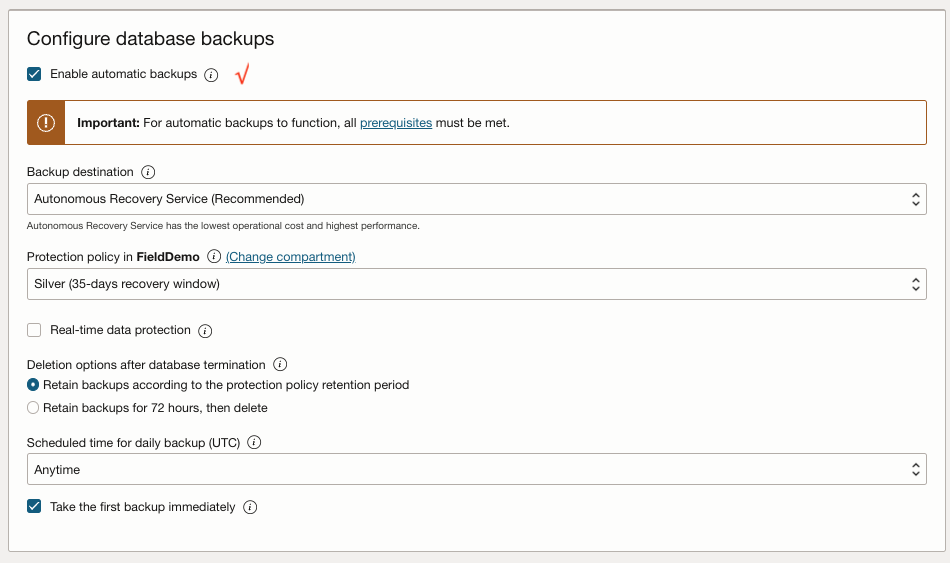Click info icon for Deletion options after termination
Viewport: 950px width, 563px height.
click(x=280, y=365)
